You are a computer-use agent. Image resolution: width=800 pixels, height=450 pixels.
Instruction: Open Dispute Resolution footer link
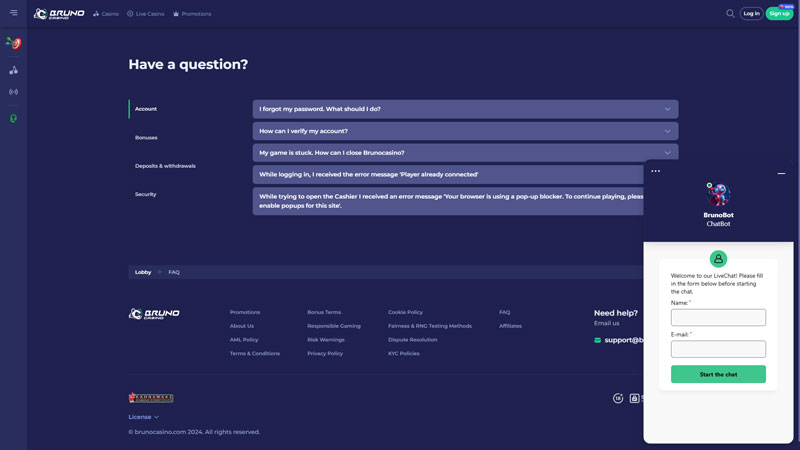[412, 340]
